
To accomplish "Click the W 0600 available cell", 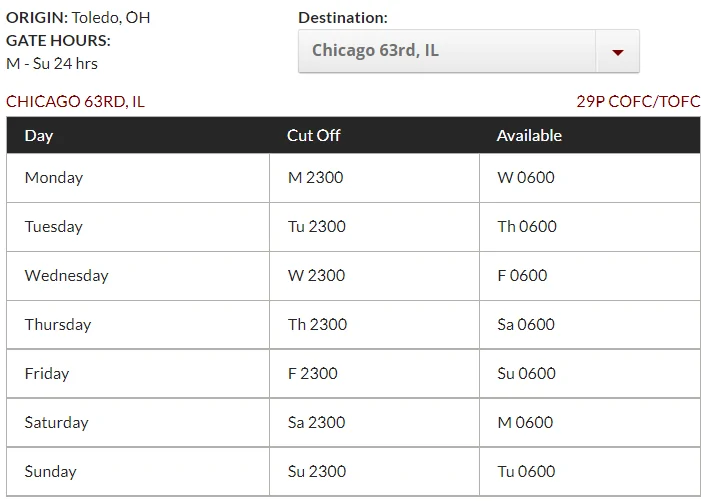I will click(x=590, y=178).
